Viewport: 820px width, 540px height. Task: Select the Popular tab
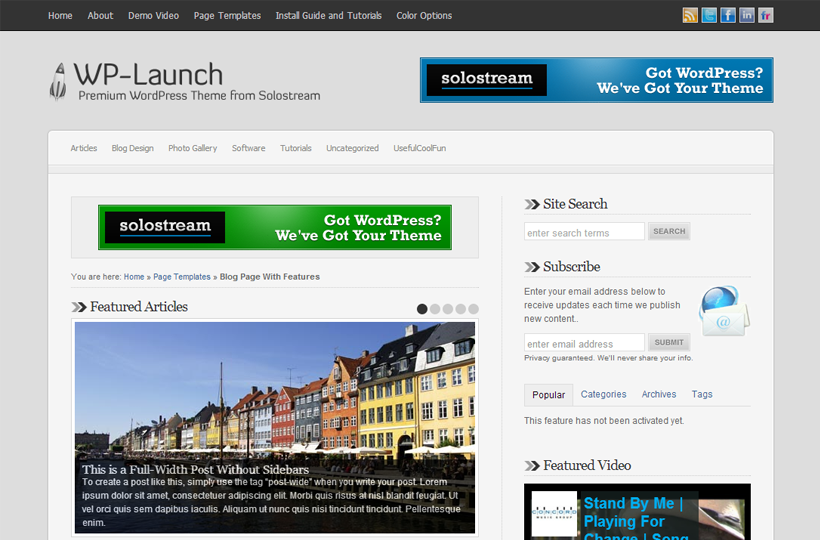(x=549, y=395)
